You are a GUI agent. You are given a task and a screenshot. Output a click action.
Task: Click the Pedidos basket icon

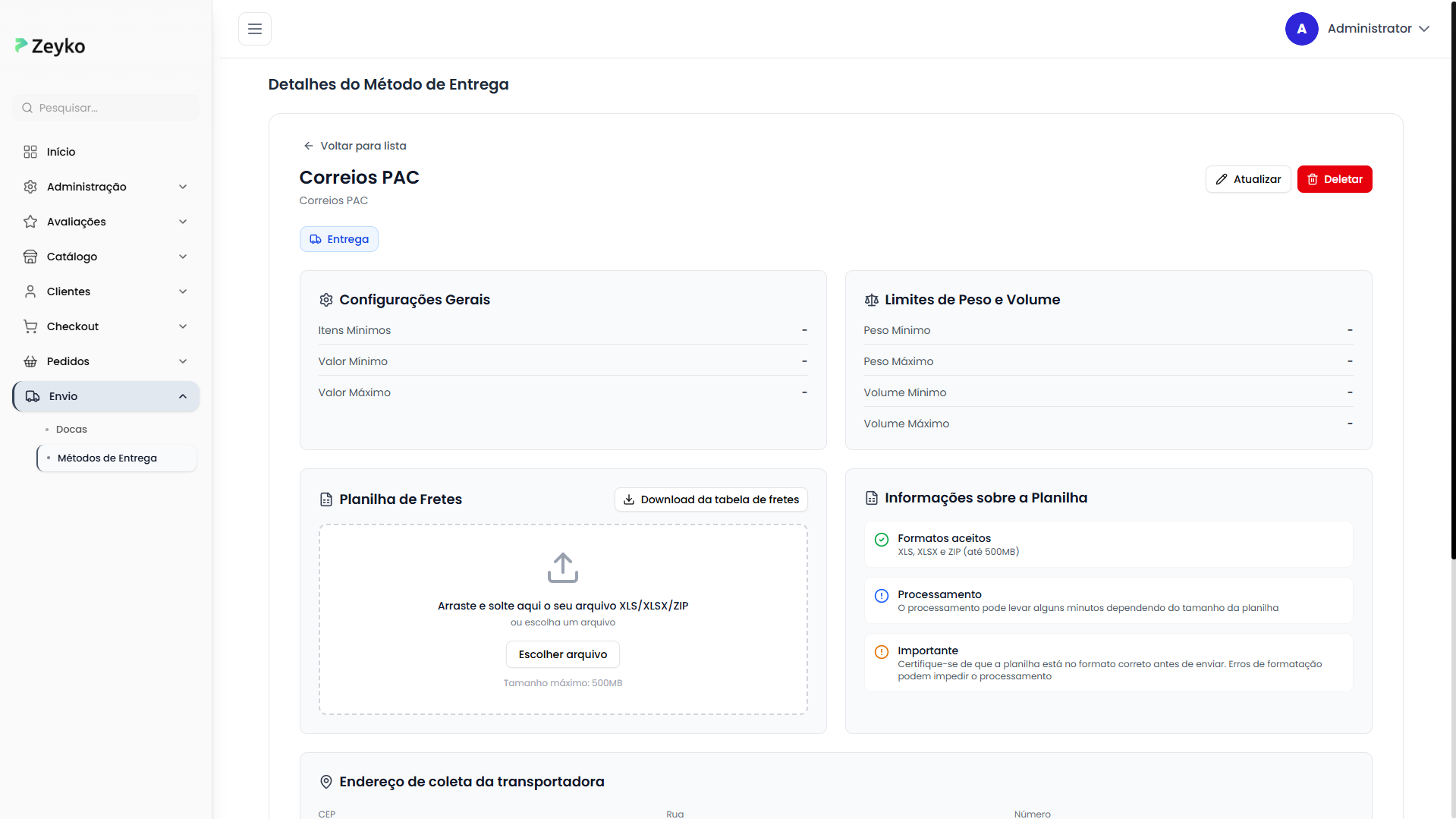30,361
